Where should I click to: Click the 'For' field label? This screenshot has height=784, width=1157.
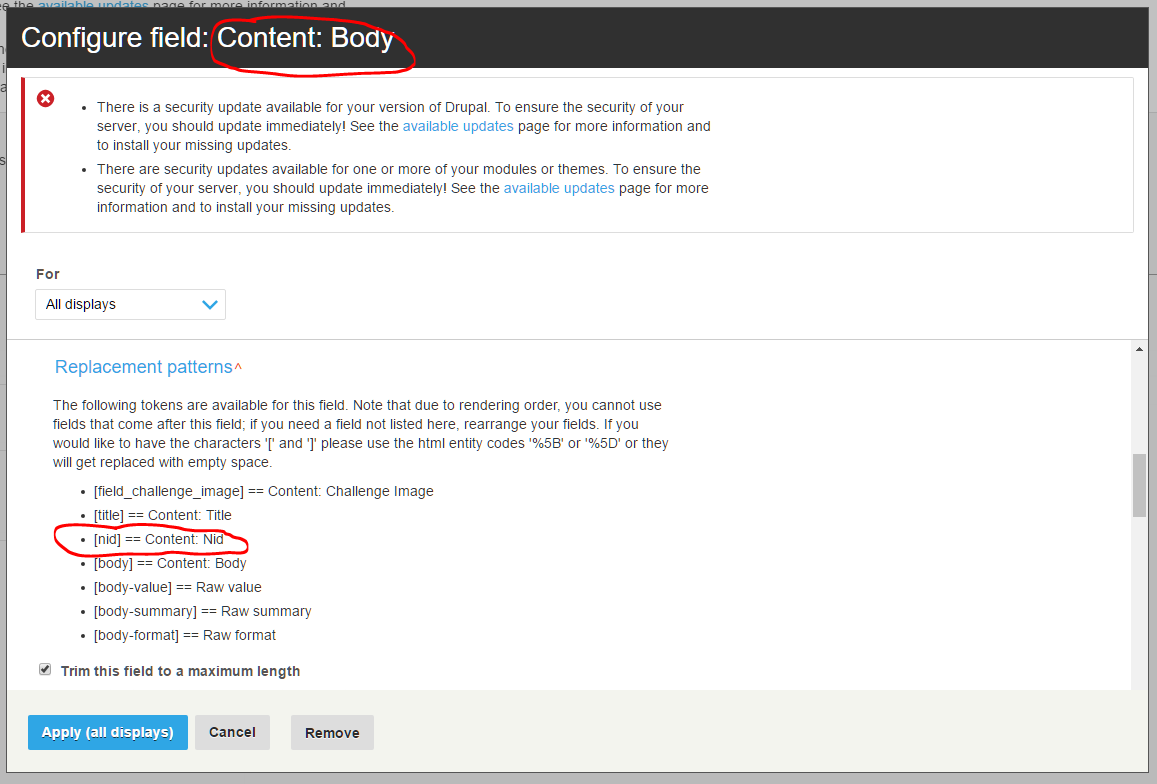(48, 274)
